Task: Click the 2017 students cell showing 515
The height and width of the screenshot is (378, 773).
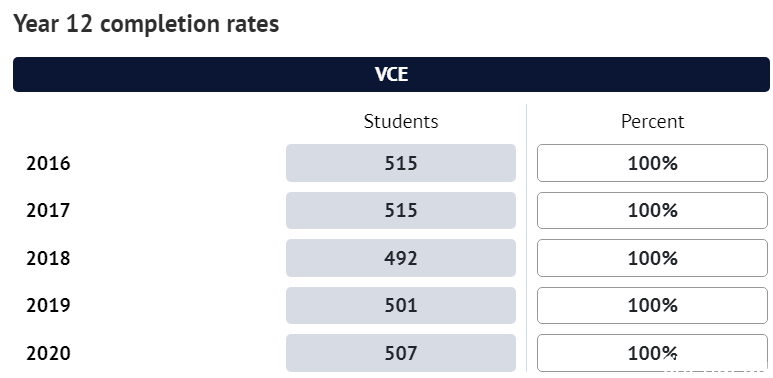Action: pos(401,210)
